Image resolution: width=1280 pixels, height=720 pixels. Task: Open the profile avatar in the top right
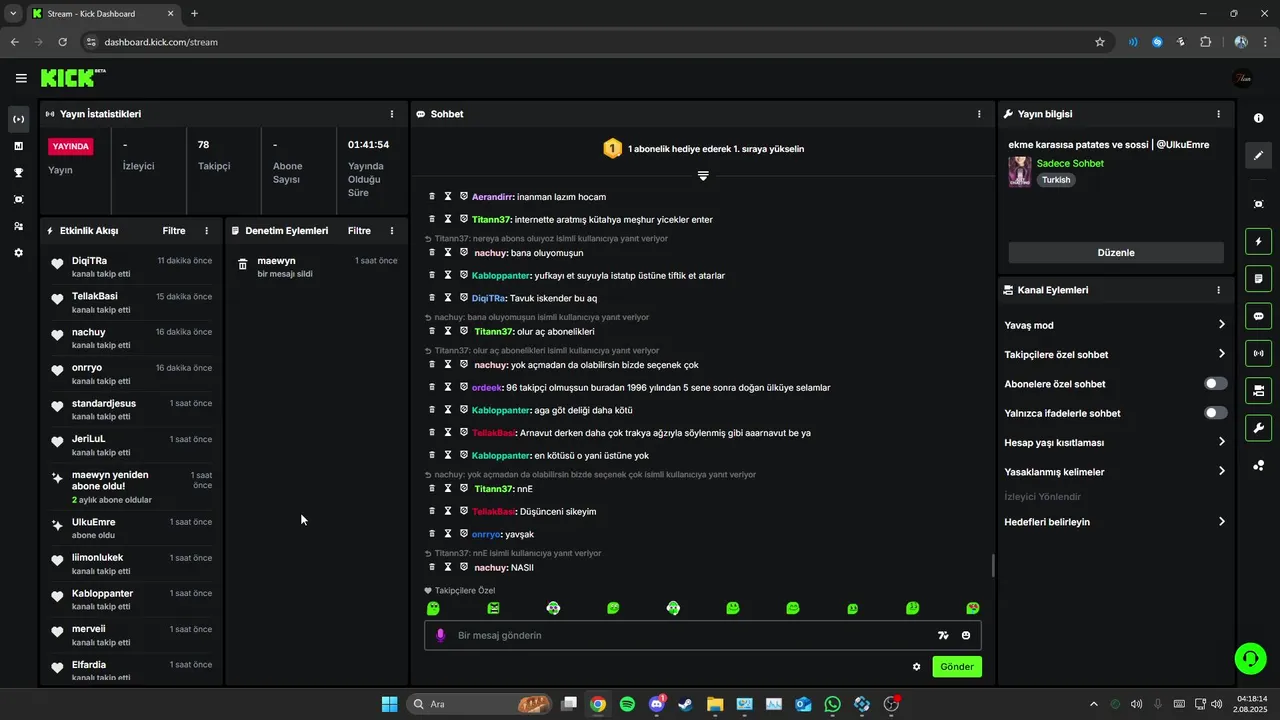click(1243, 78)
